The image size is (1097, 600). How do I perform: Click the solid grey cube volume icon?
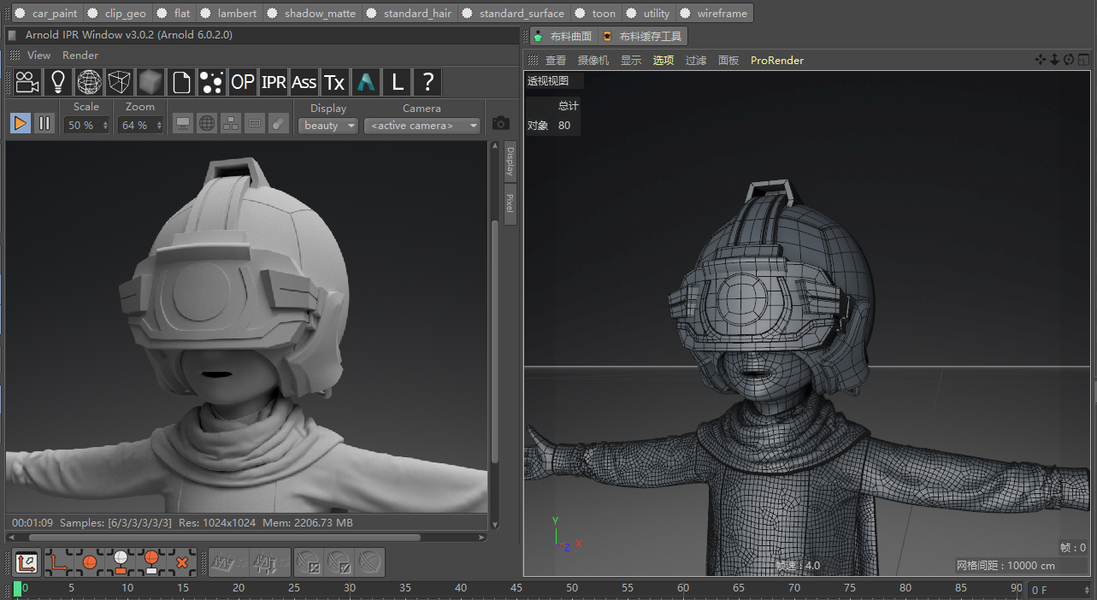150,83
